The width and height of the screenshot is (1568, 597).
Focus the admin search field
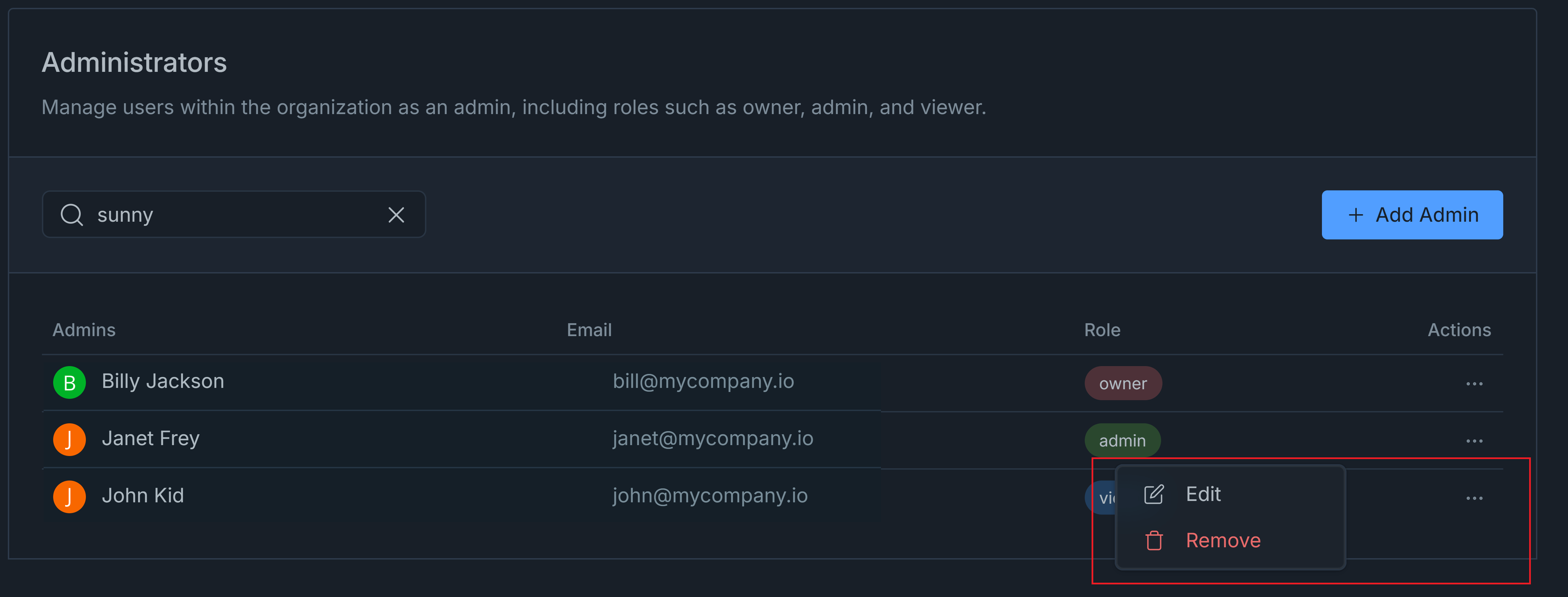tap(234, 215)
